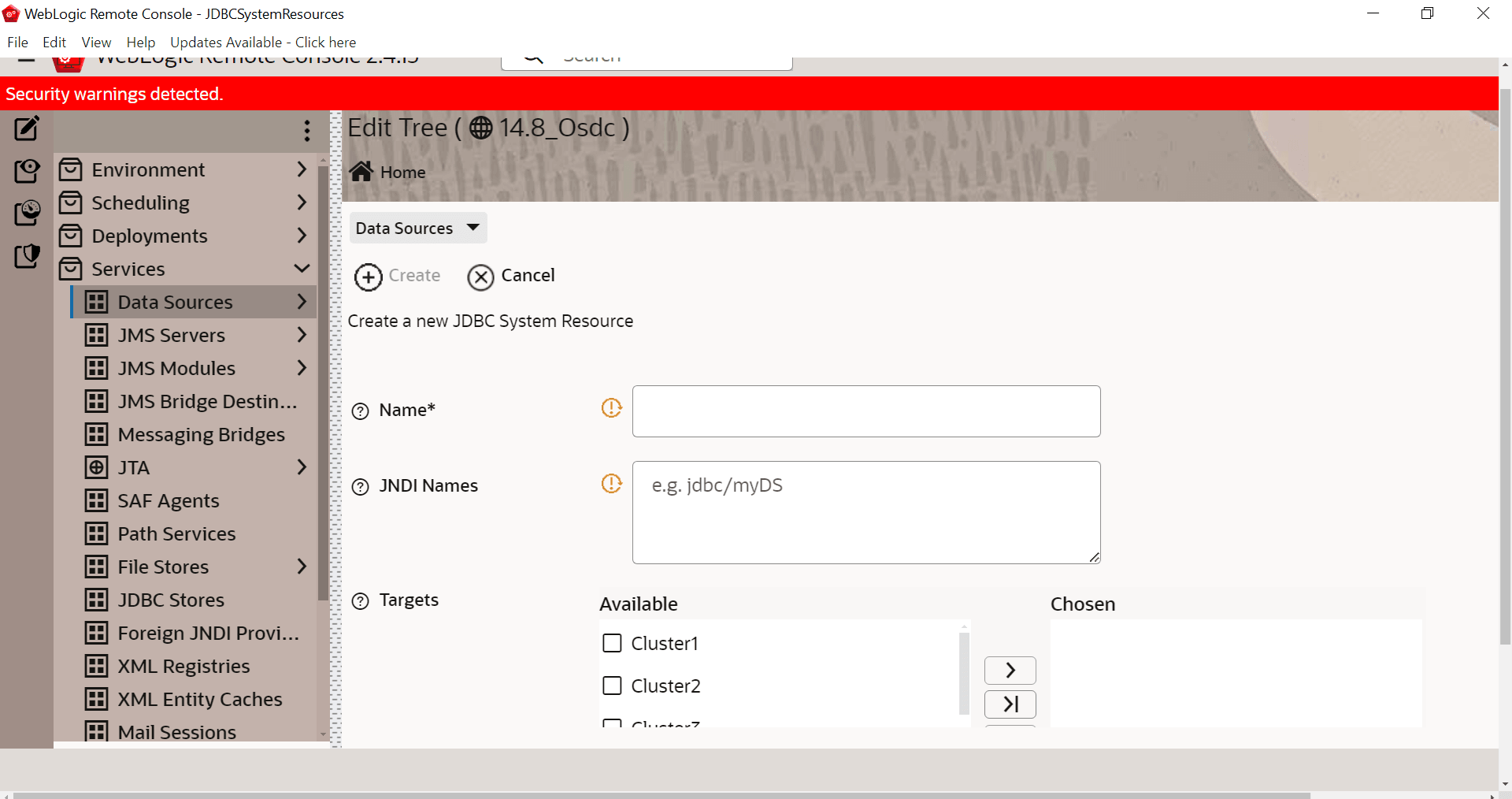Expand the Scheduling tree node
The height and width of the screenshot is (799, 1512).
(302, 203)
